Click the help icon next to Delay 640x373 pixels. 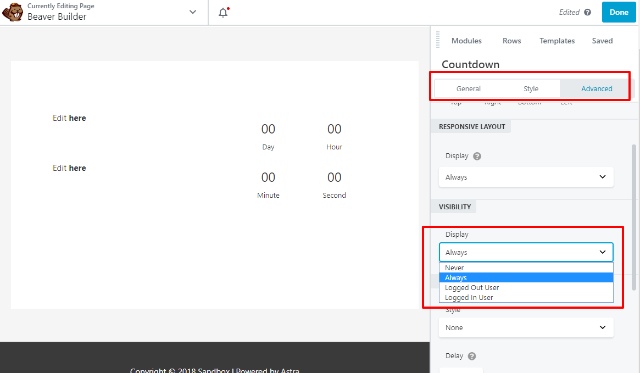472,356
